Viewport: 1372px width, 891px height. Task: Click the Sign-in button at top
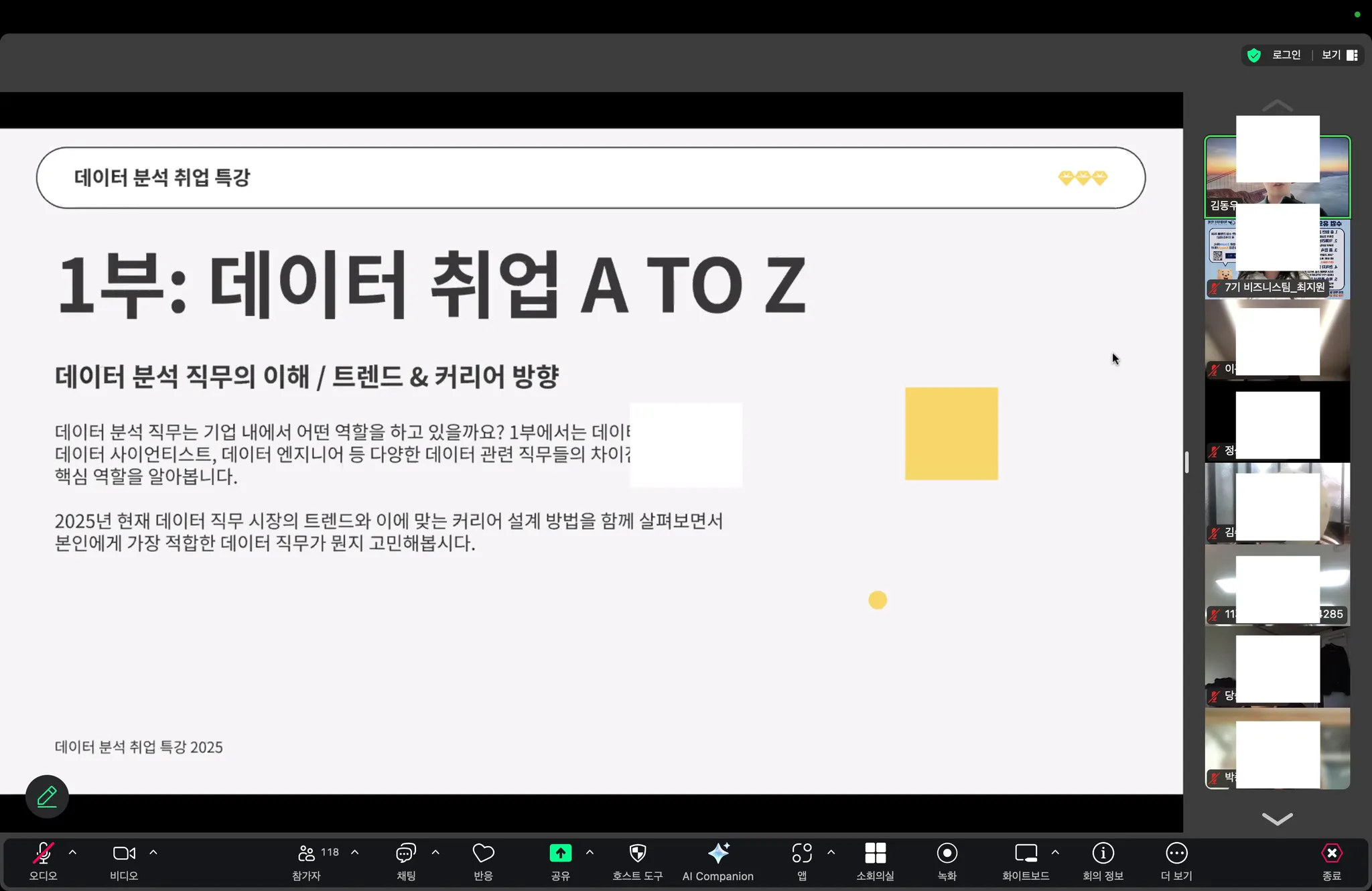(1286, 55)
